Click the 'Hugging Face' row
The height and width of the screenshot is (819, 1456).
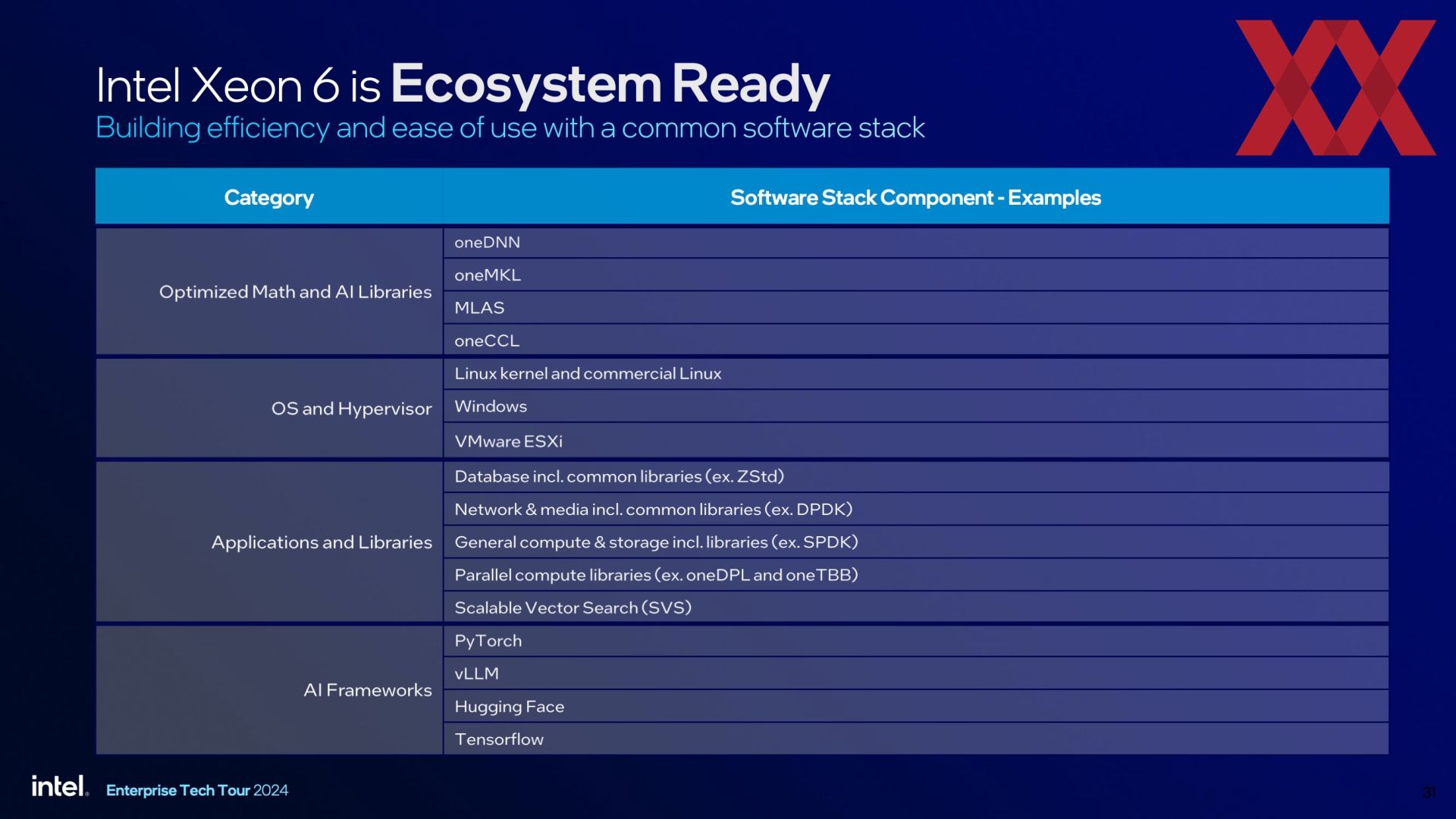point(916,706)
